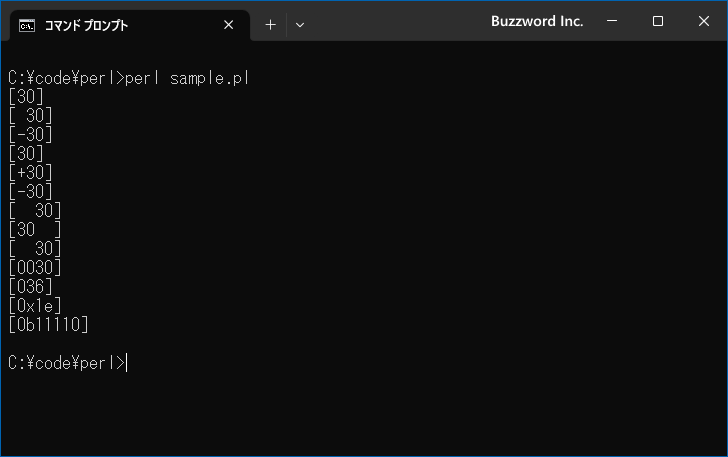Click the [+30] output line
Viewport: 728px width, 457px height.
tap(30, 173)
